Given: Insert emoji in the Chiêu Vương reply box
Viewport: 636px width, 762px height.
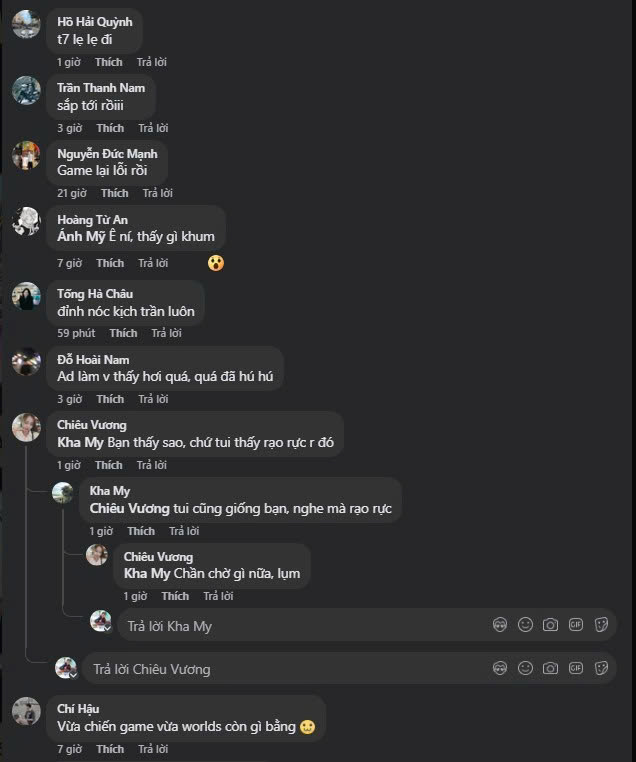Looking at the screenshot, I should coord(525,668).
